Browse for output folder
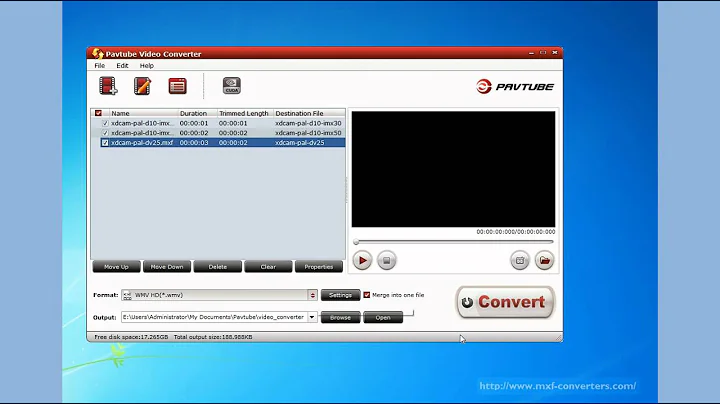720x404 pixels. (x=340, y=317)
